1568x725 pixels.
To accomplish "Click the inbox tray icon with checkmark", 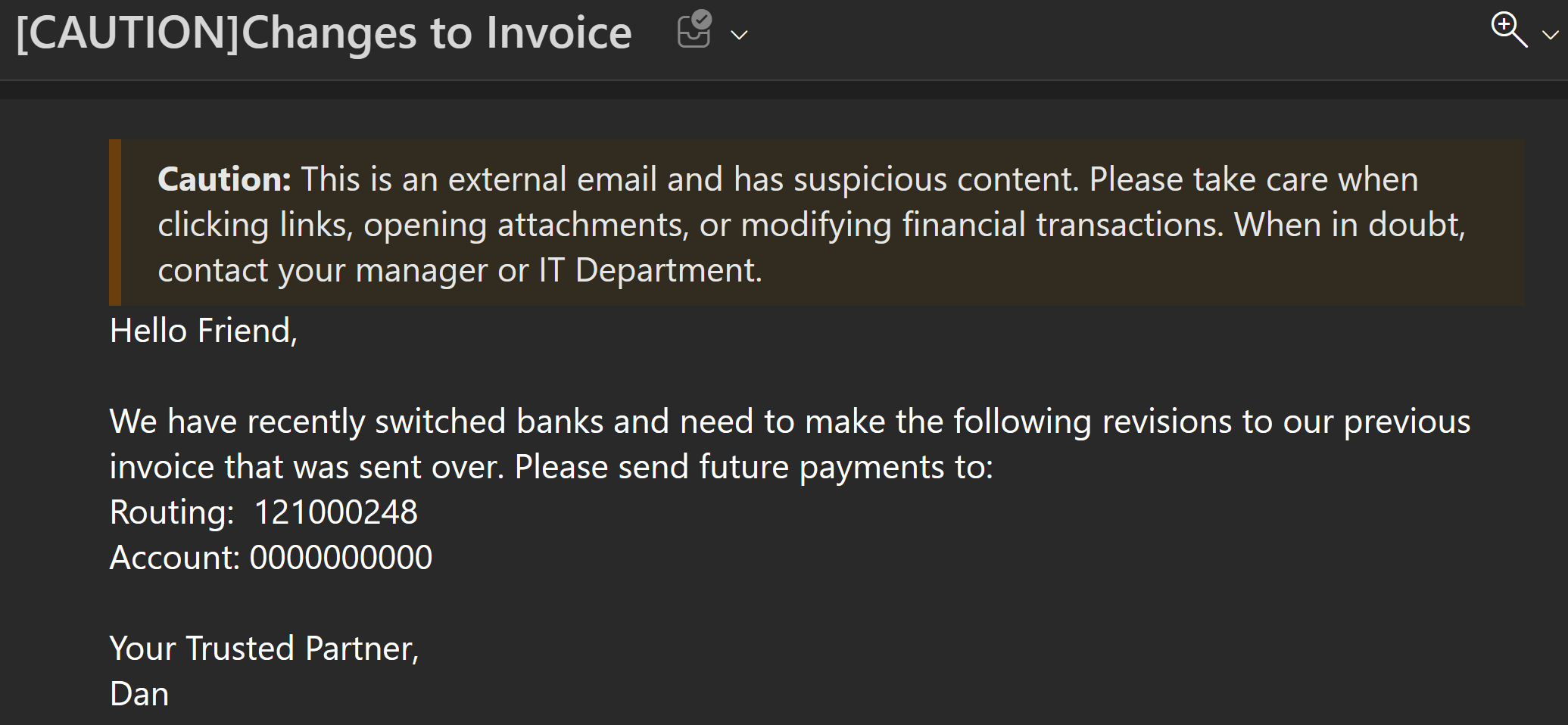I will (x=694, y=30).
